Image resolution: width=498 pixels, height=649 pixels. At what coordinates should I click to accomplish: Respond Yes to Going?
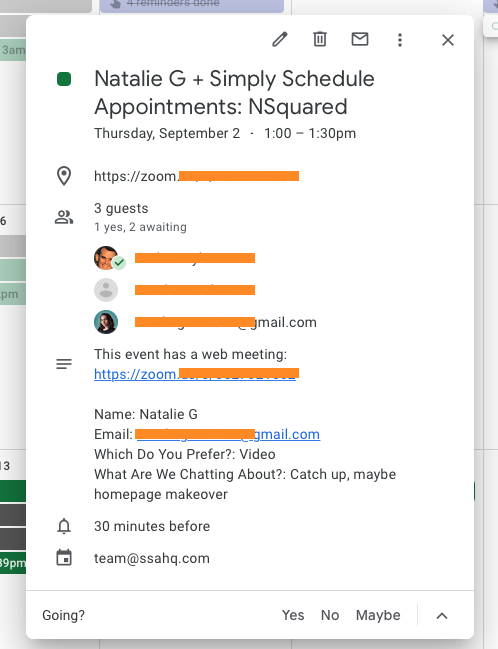coord(293,615)
